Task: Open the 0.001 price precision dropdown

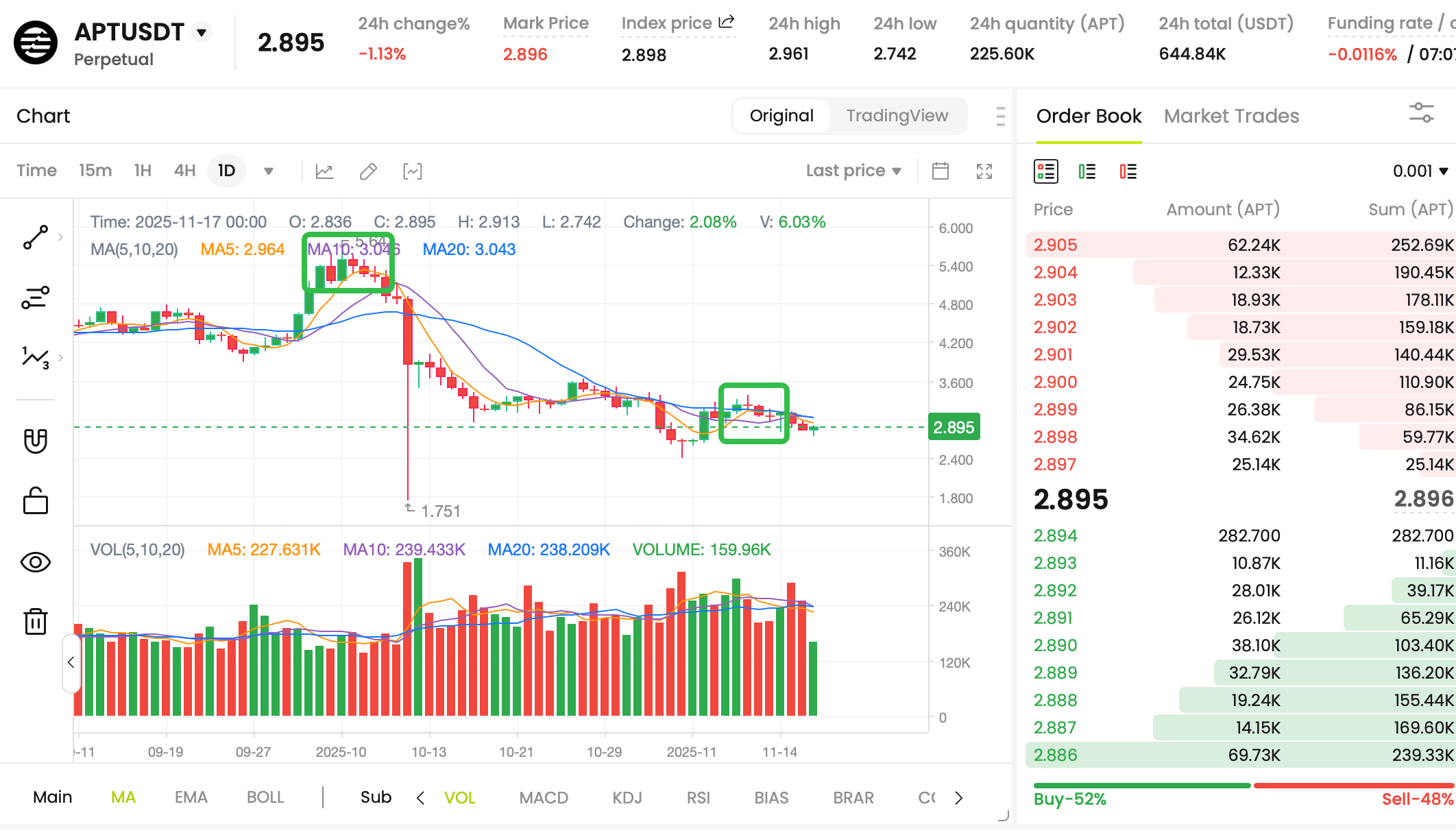Action: 1420,171
